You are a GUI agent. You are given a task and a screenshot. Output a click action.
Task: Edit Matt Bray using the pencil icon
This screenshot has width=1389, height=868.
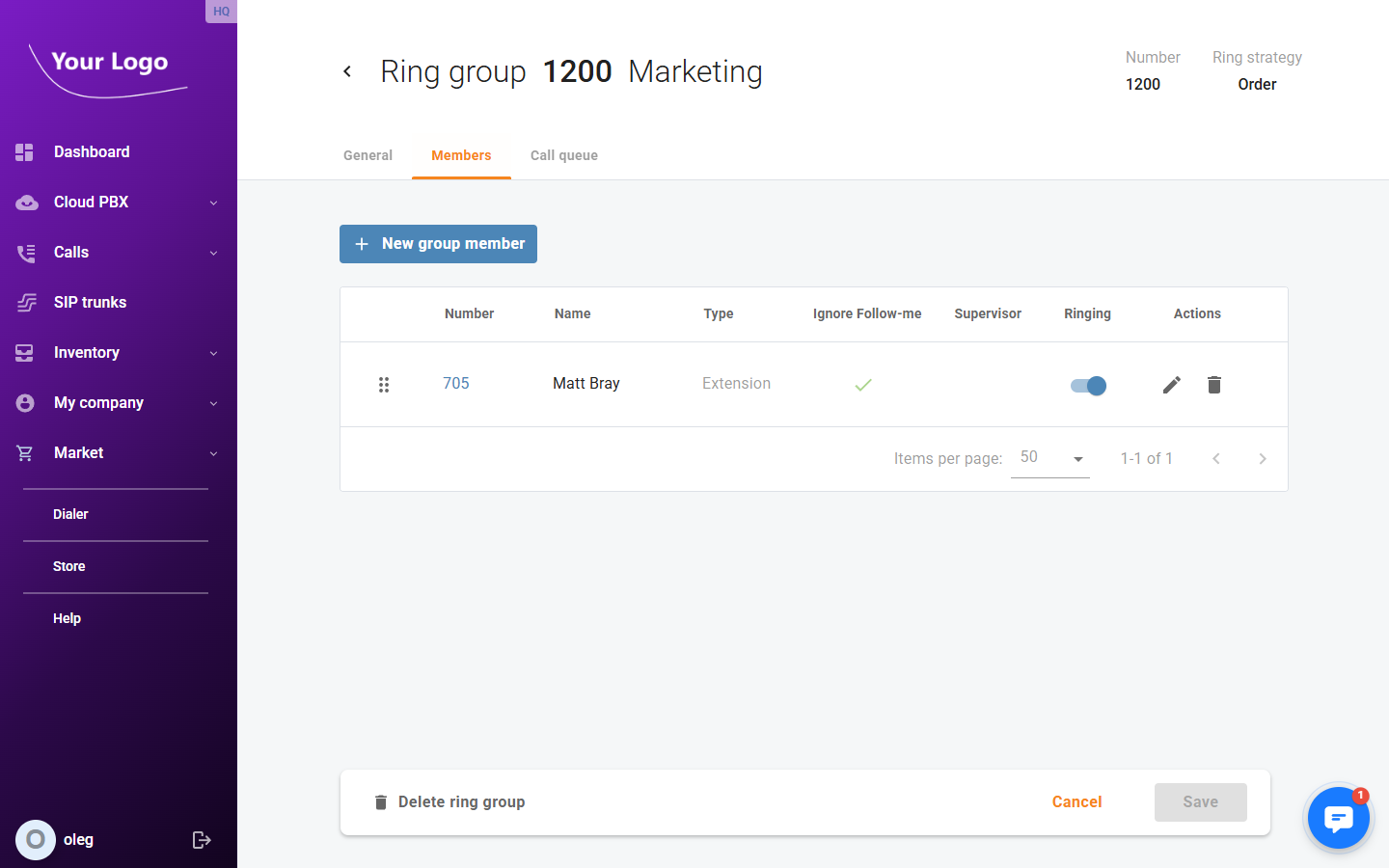1171,384
